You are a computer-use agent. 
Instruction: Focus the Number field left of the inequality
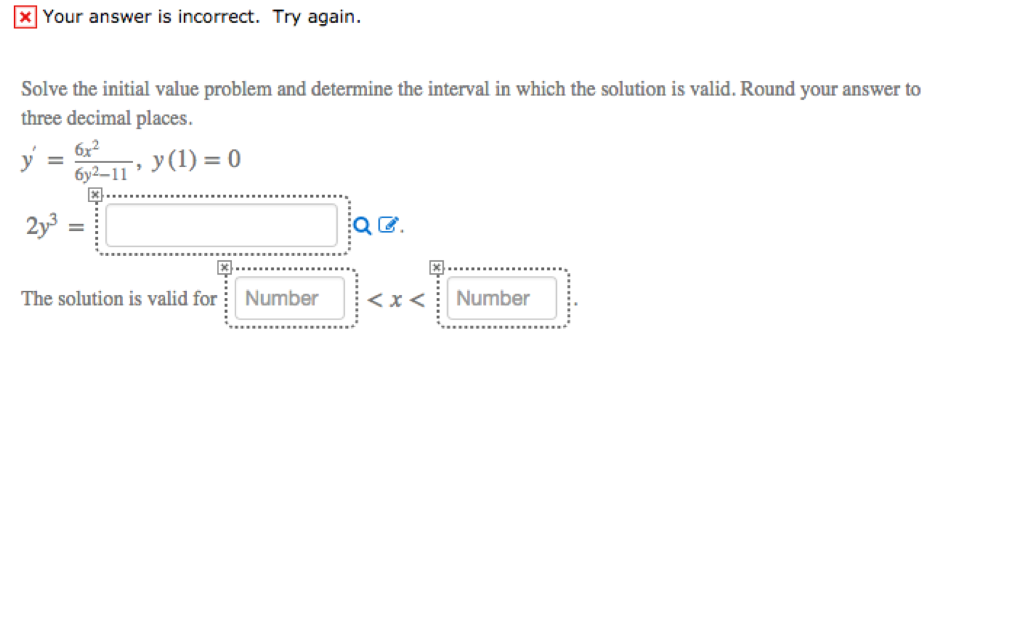tap(288, 298)
